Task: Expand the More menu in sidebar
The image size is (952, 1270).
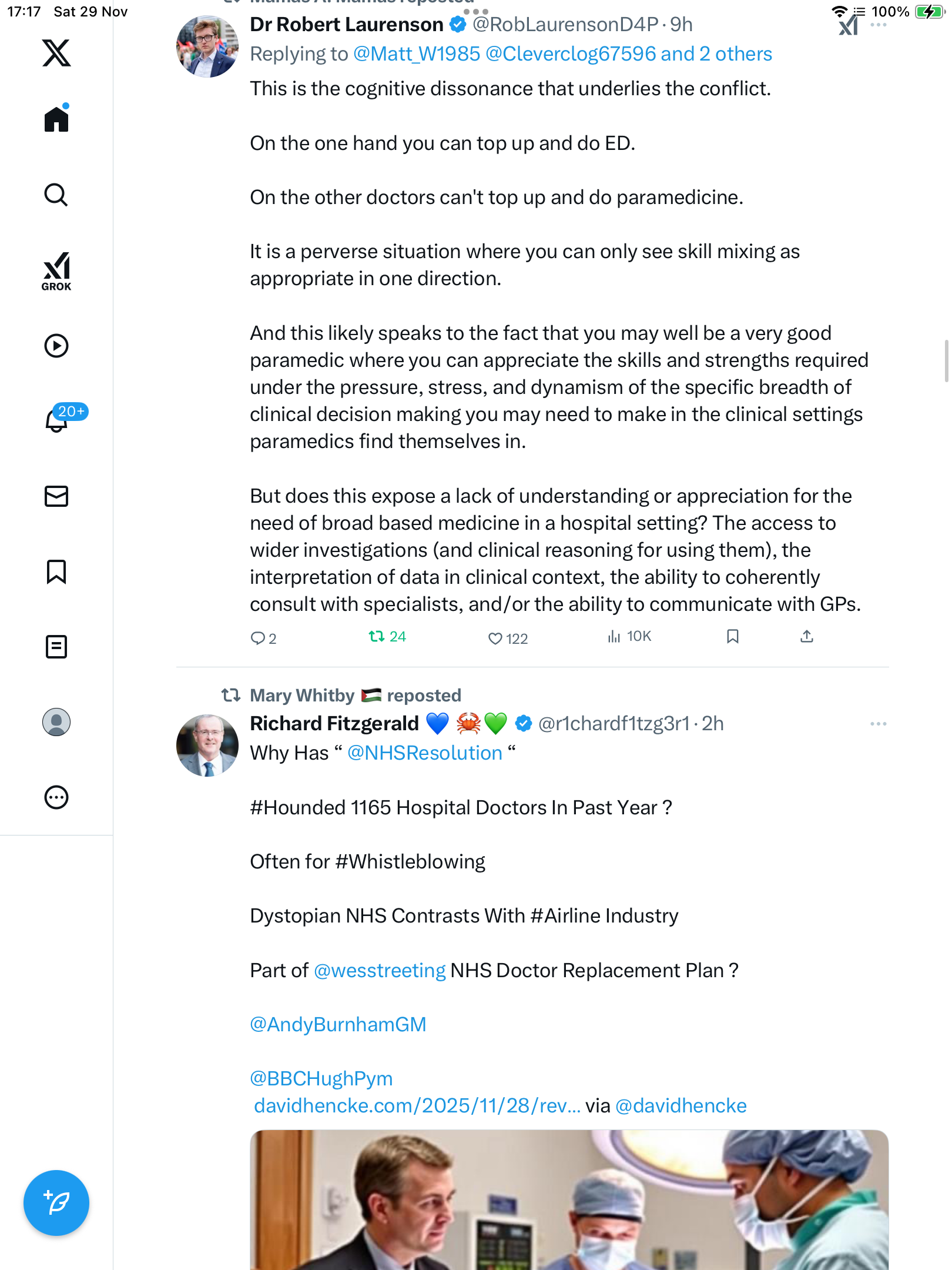Action: tap(56, 797)
